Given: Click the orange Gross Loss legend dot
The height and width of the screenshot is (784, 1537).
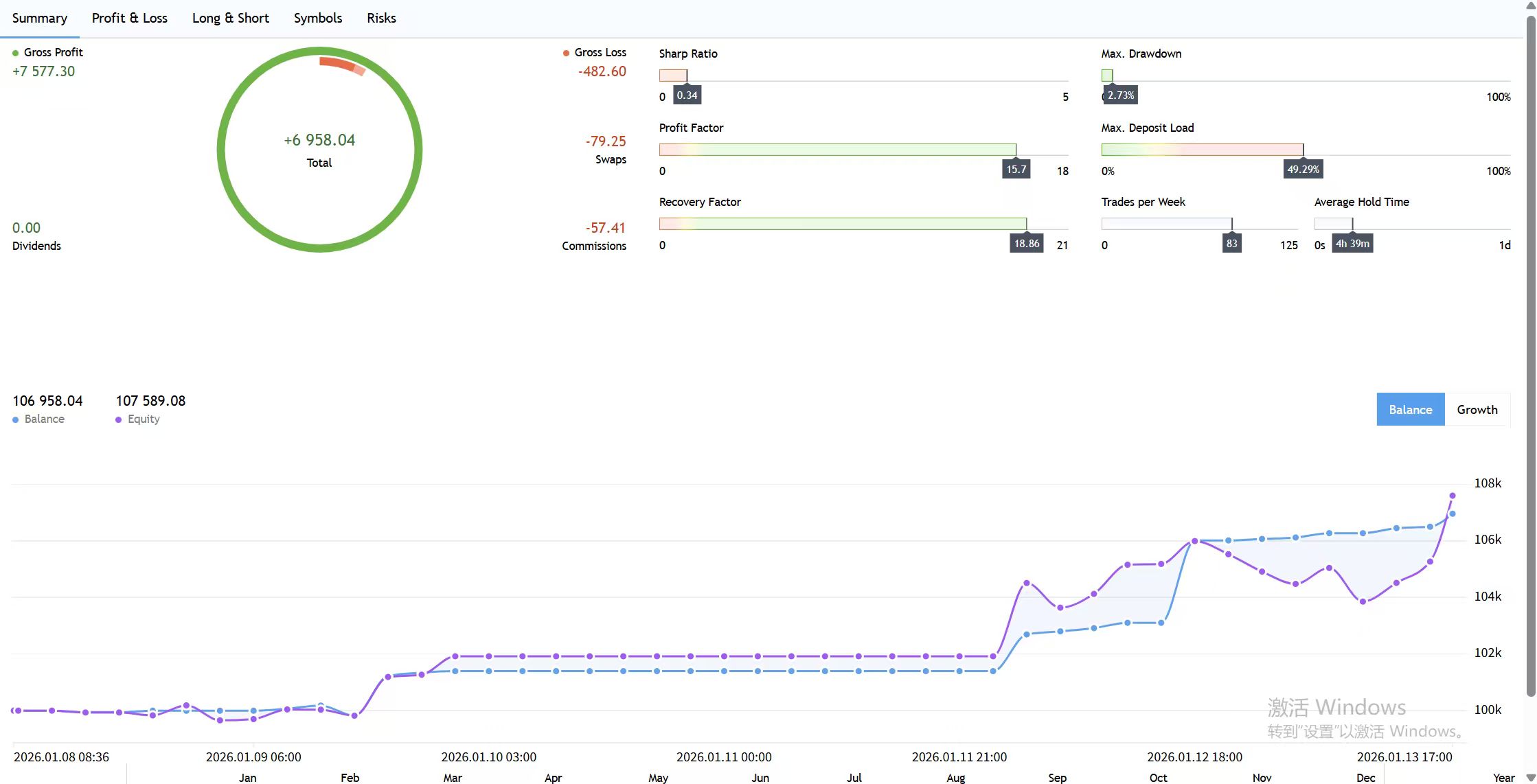Looking at the screenshot, I should pos(566,53).
